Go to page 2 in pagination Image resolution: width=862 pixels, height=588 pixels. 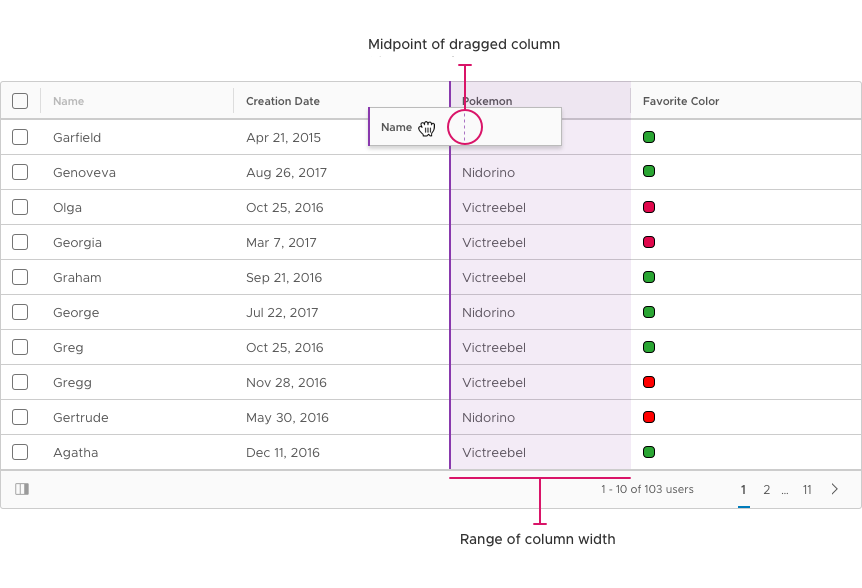(x=766, y=489)
